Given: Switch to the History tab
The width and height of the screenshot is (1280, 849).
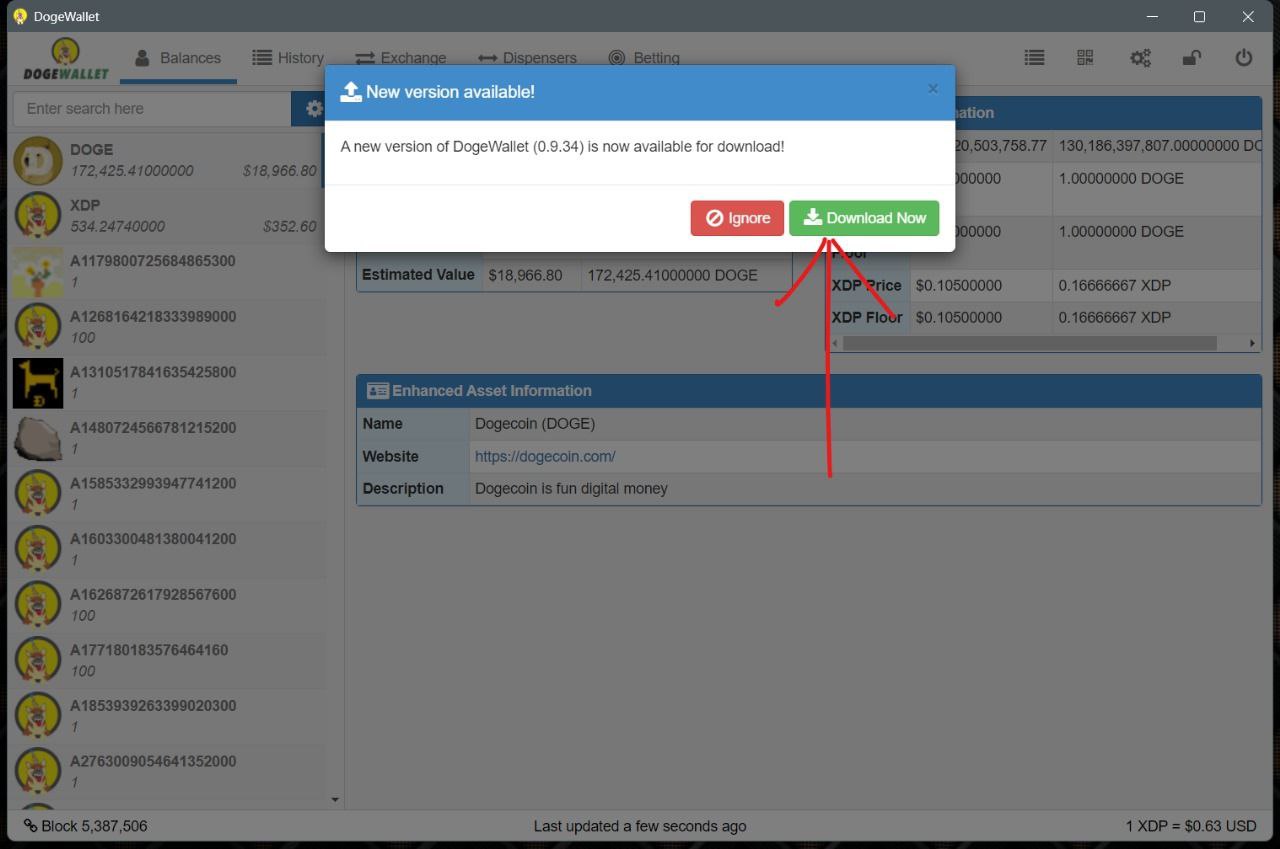Looking at the screenshot, I should click(x=288, y=58).
